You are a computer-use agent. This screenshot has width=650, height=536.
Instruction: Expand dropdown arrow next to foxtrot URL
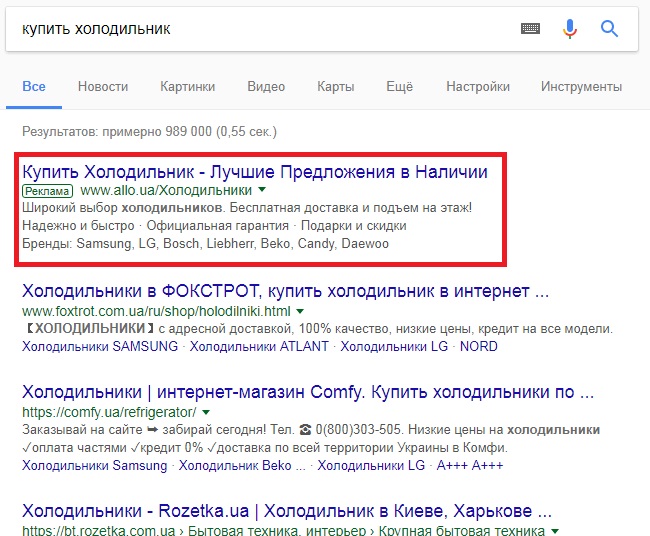click(x=300, y=311)
